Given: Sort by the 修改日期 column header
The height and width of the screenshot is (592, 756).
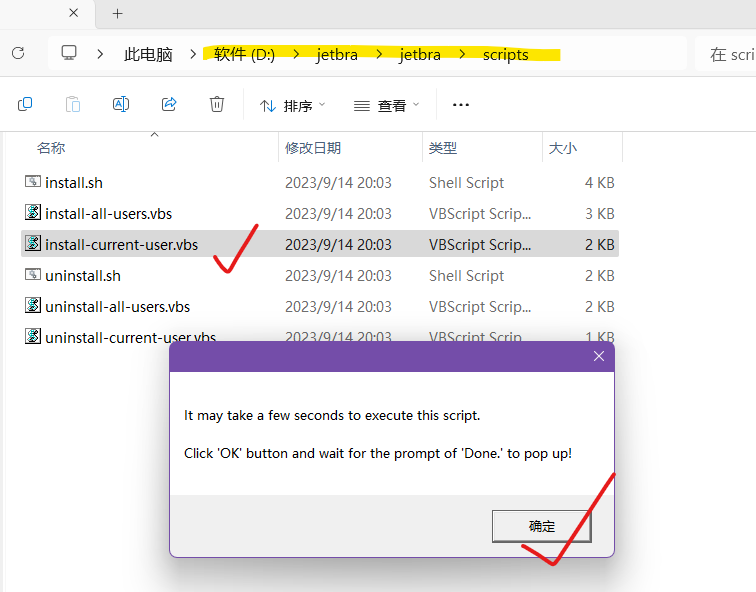Looking at the screenshot, I should pos(313,148).
